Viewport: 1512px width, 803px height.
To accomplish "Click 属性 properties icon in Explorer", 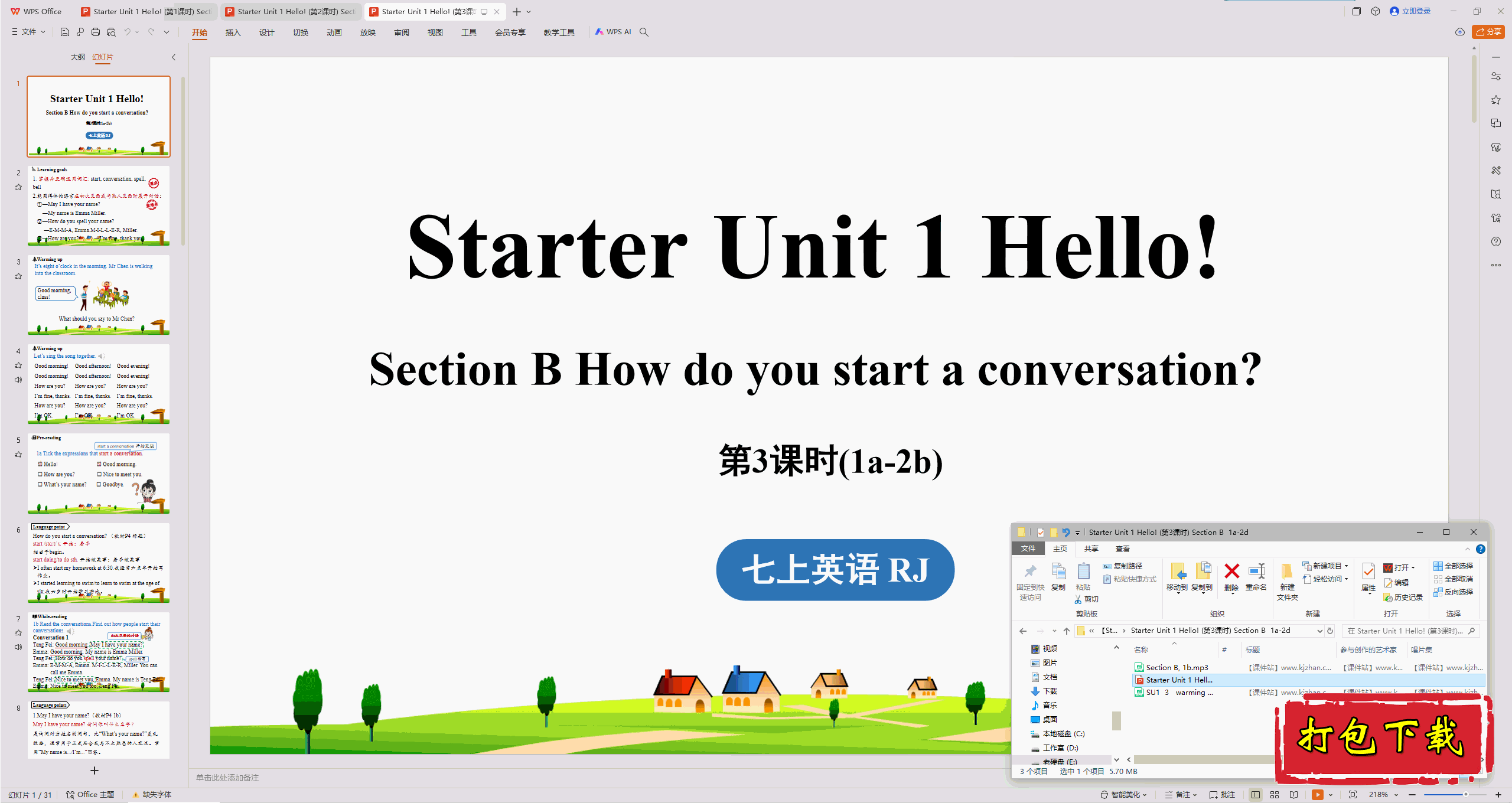I will (1368, 577).
